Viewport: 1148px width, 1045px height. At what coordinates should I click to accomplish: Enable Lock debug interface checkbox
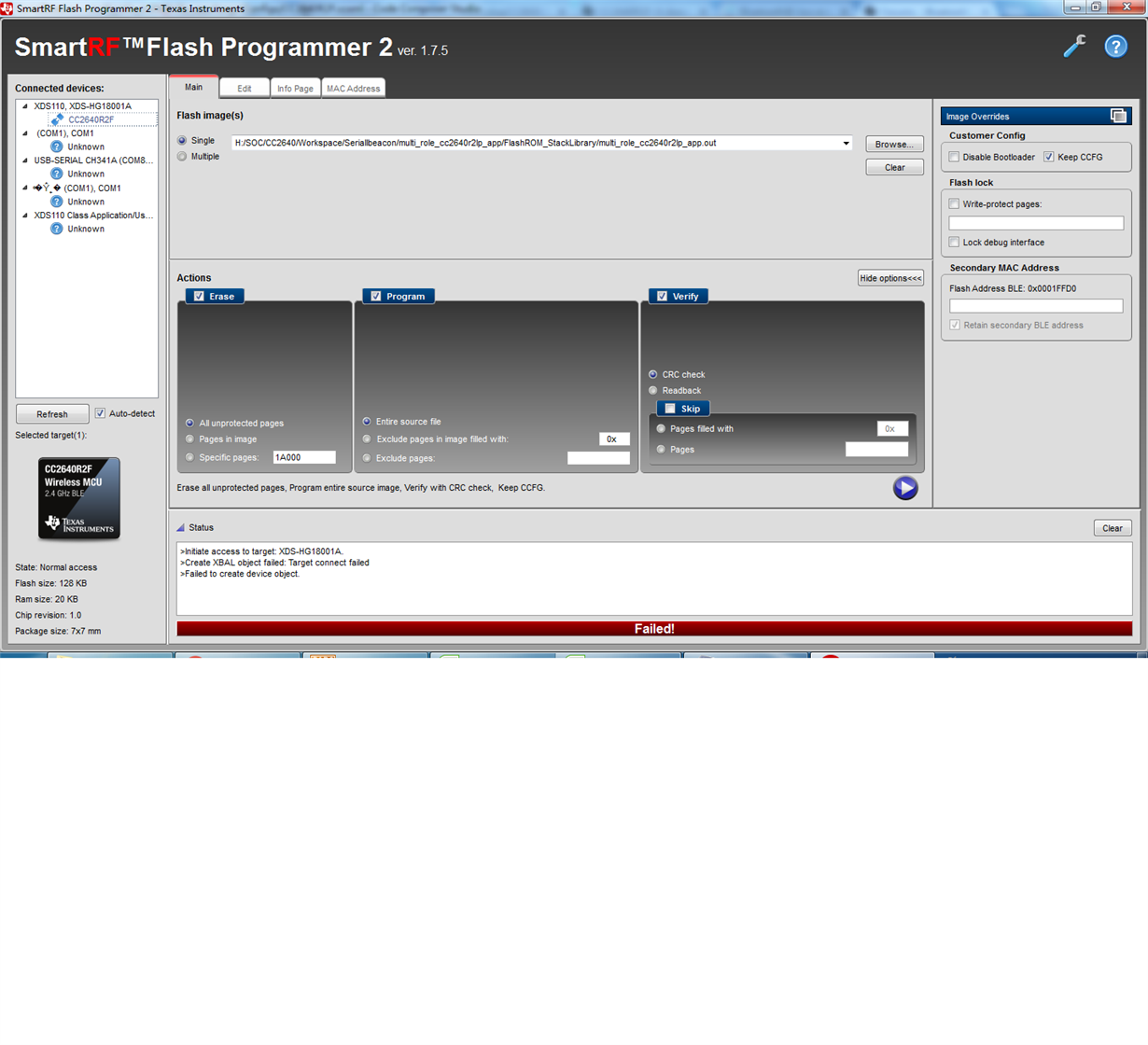(954, 242)
